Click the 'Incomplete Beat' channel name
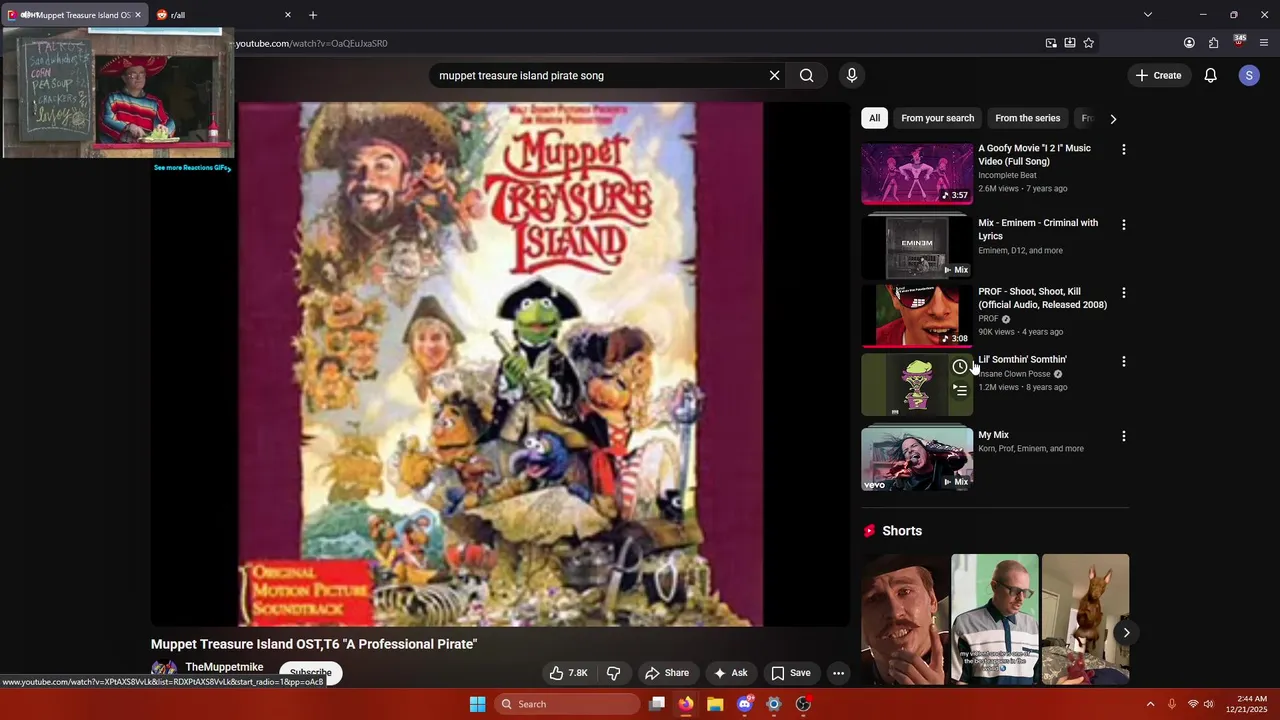The width and height of the screenshot is (1280, 720). (x=1007, y=175)
